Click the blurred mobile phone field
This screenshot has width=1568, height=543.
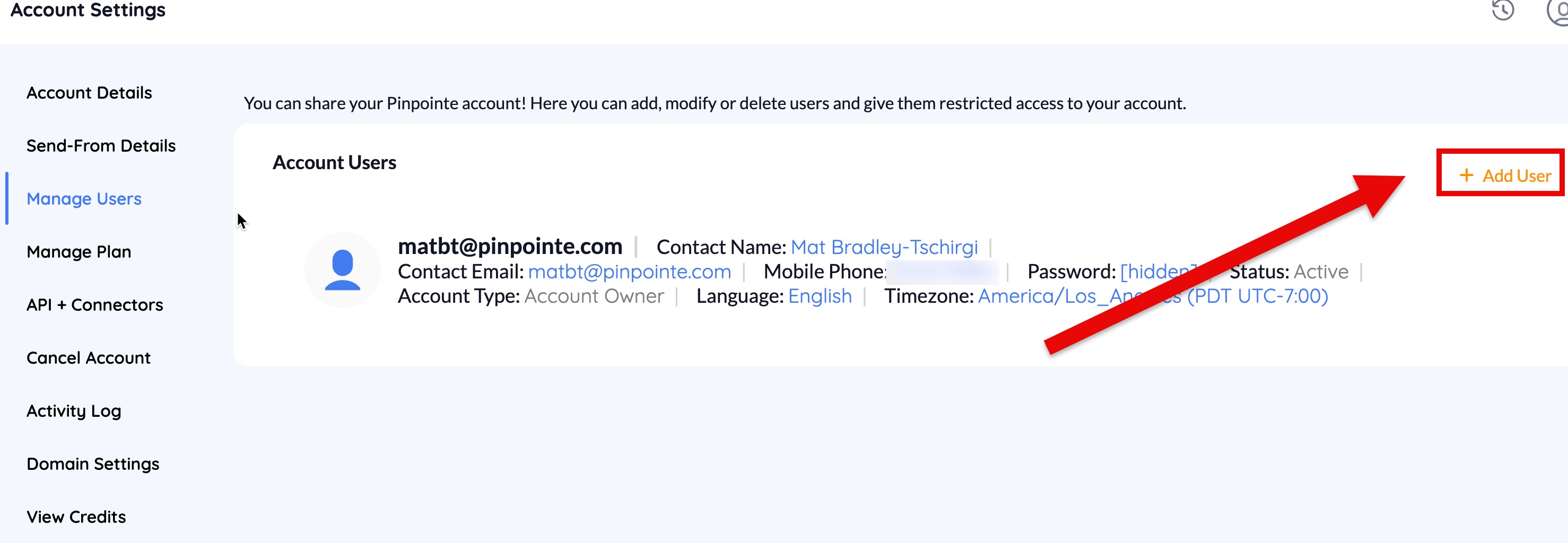point(943,271)
